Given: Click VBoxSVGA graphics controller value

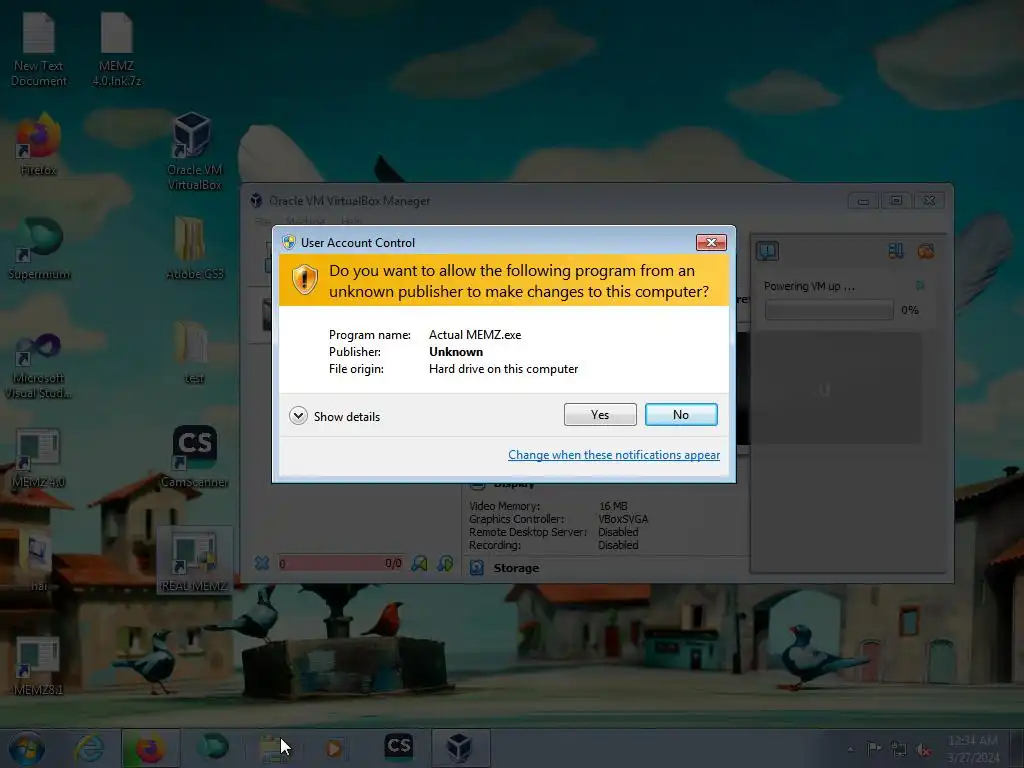Looking at the screenshot, I should 623,519.
